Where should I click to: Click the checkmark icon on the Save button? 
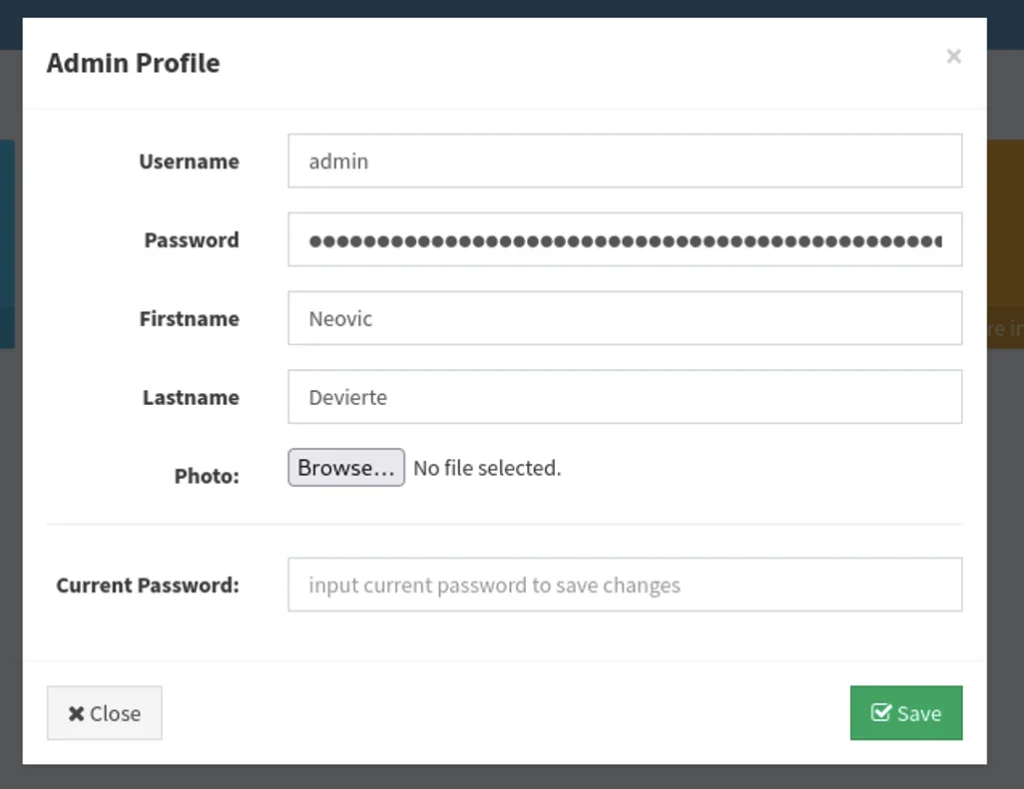(881, 712)
